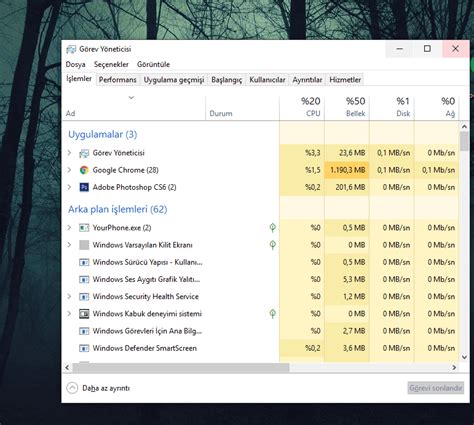Maximize the Görev Yöneticisi window
The image size is (474, 425).
coord(428,49)
